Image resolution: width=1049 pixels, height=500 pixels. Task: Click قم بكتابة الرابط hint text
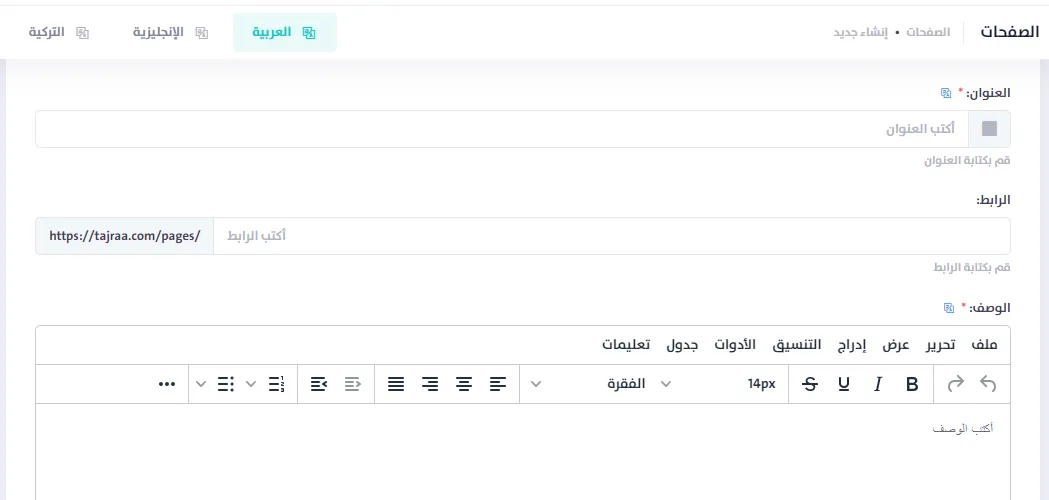pos(972,268)
